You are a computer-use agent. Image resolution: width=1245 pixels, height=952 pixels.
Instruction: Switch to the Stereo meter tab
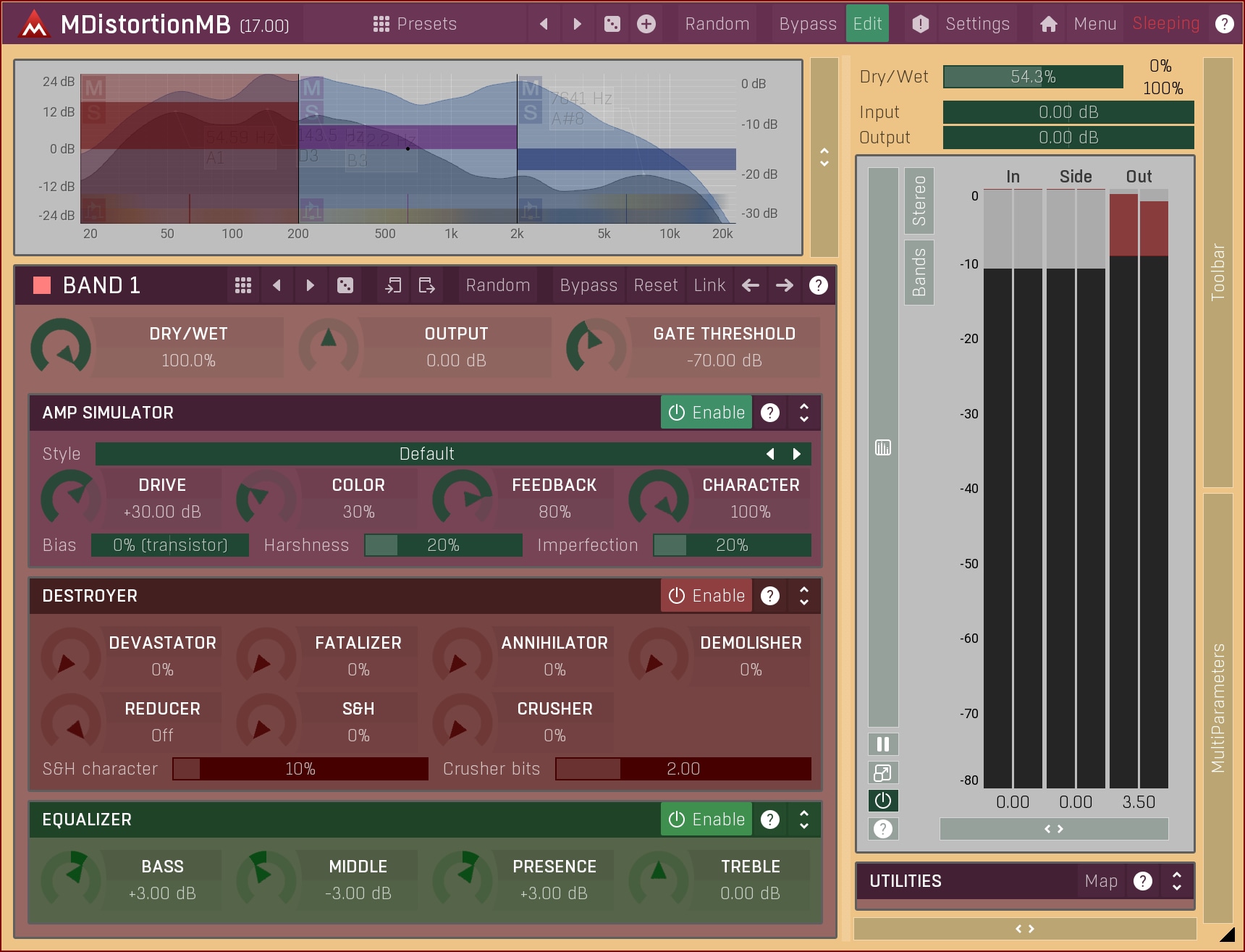pyautogui.click(x=919, y=201)
